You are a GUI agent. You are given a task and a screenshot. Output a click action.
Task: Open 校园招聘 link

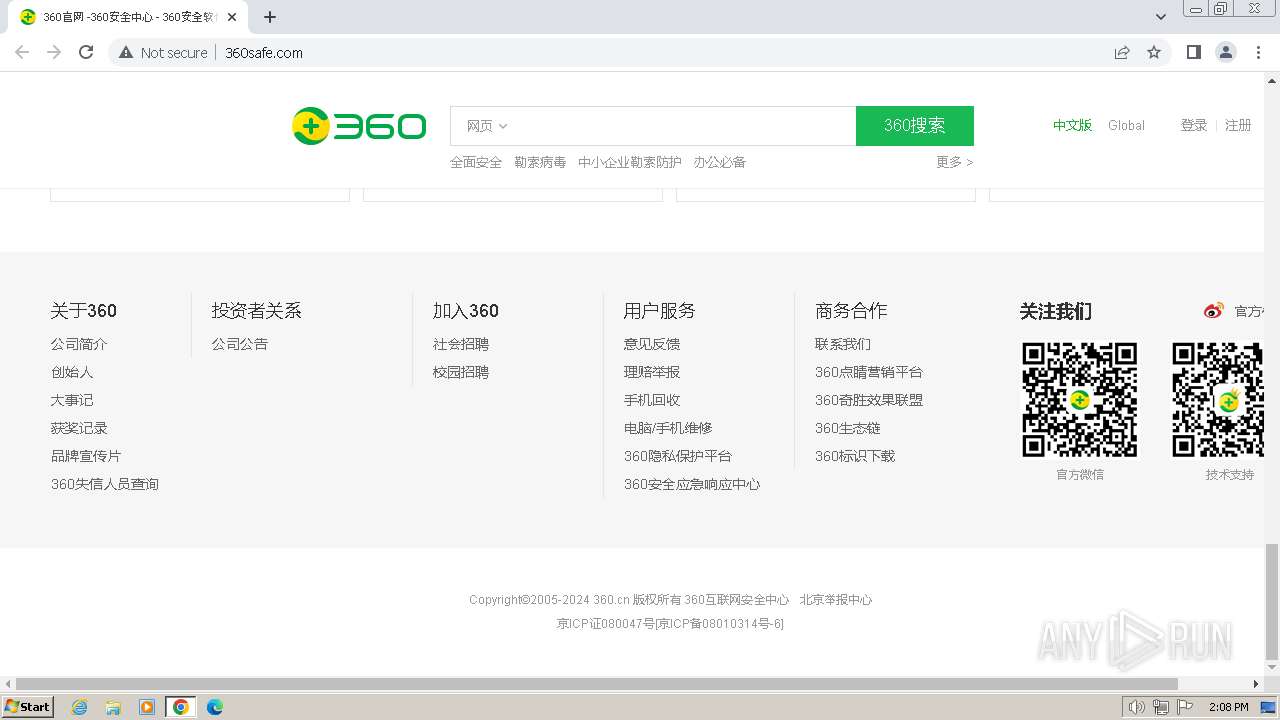coord(461,372)
